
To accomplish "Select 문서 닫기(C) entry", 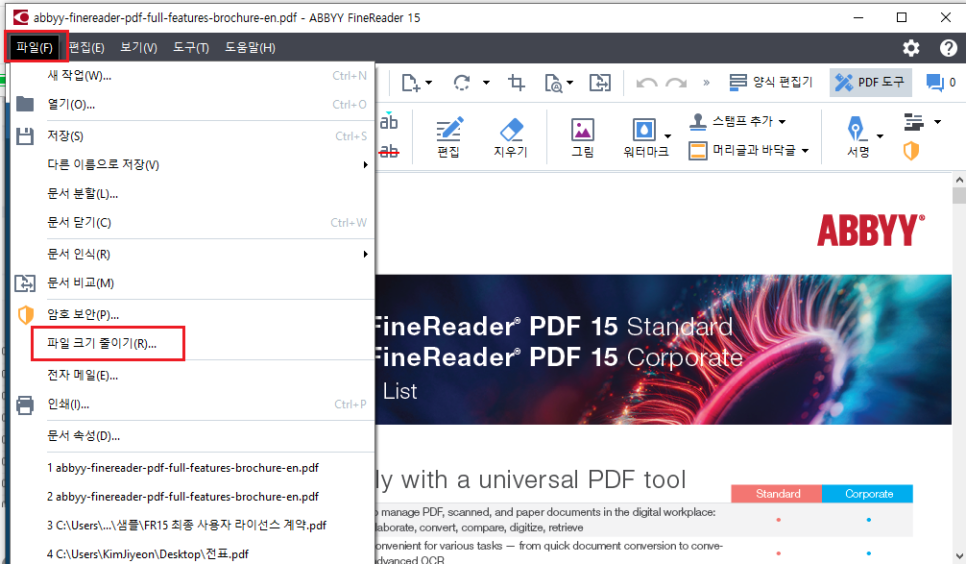I will click(192, 223).
